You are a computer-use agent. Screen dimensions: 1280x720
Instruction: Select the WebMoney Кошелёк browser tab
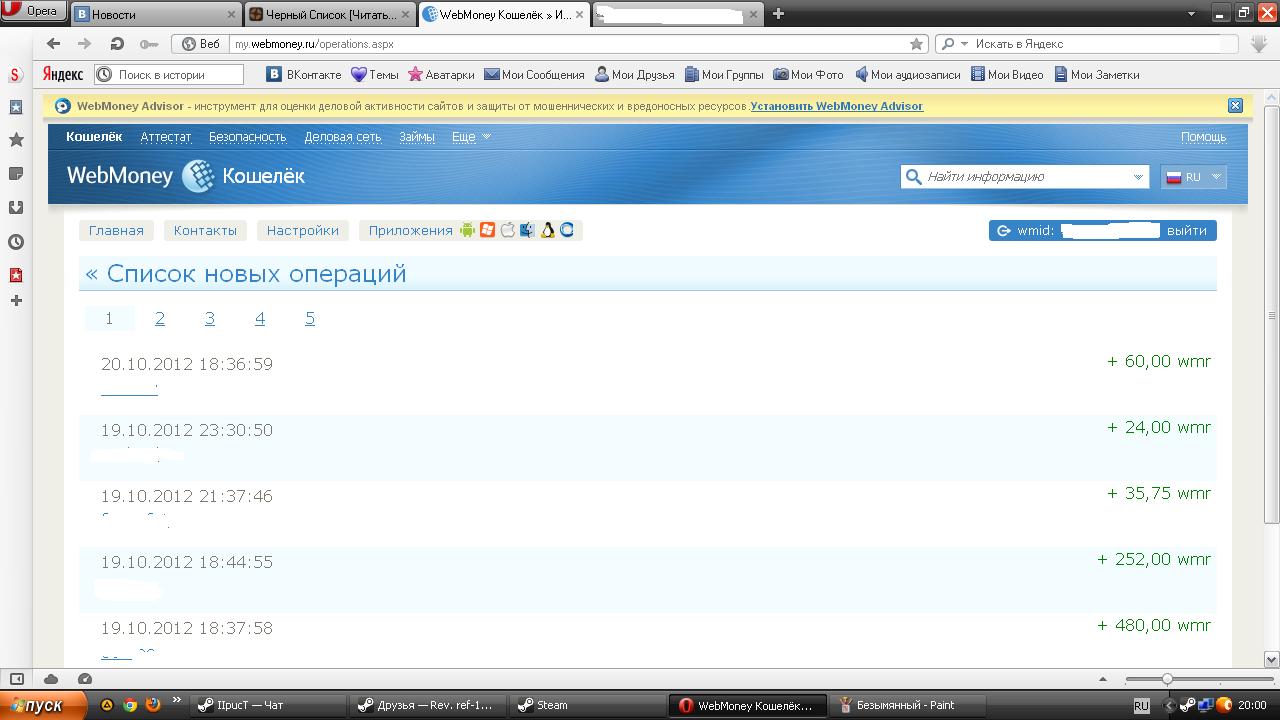pos(504,14)
